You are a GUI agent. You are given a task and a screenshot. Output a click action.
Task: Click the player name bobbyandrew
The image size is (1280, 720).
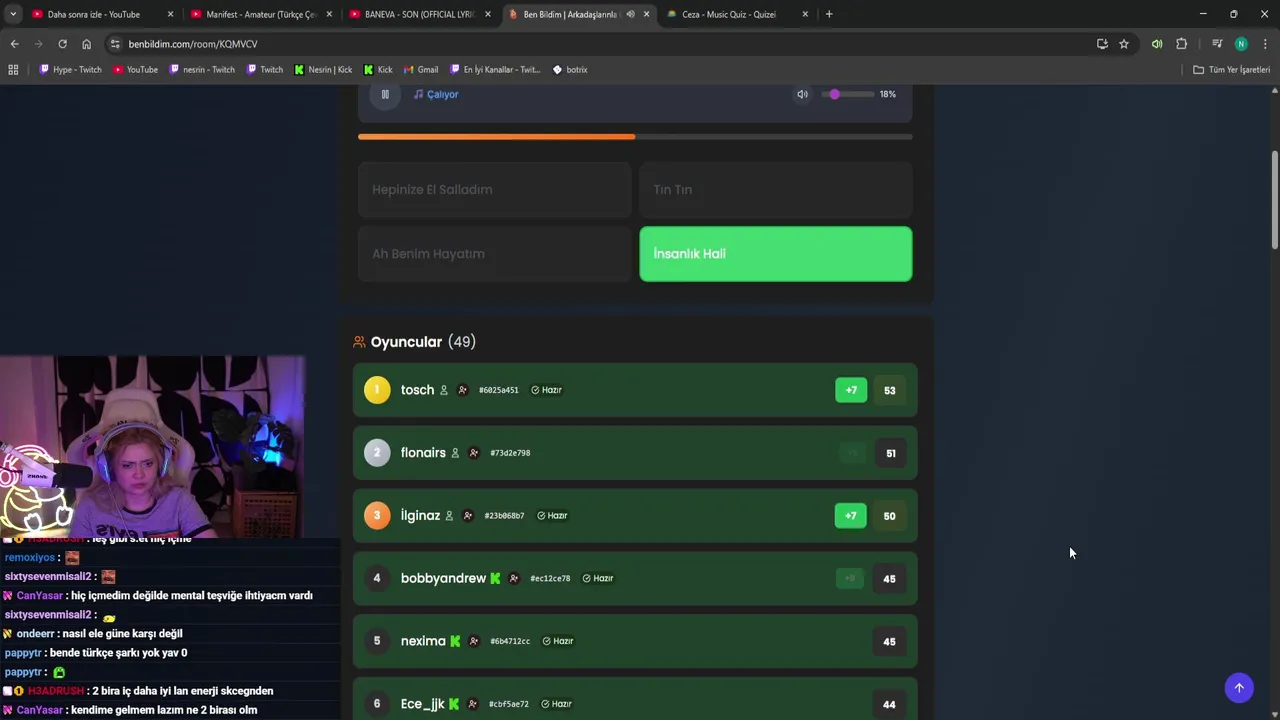443,578
